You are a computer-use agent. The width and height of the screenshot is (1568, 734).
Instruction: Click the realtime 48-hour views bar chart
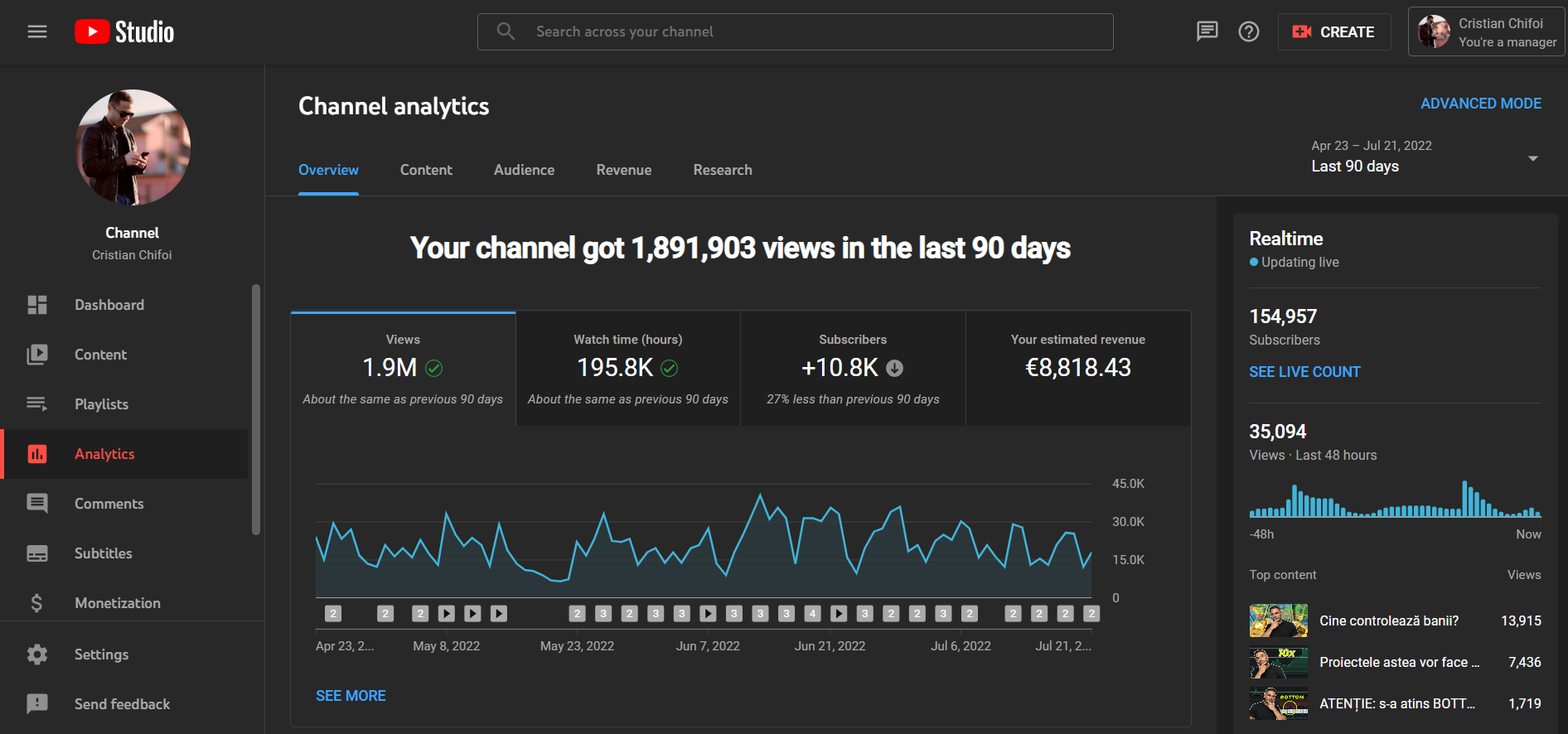1395,499
